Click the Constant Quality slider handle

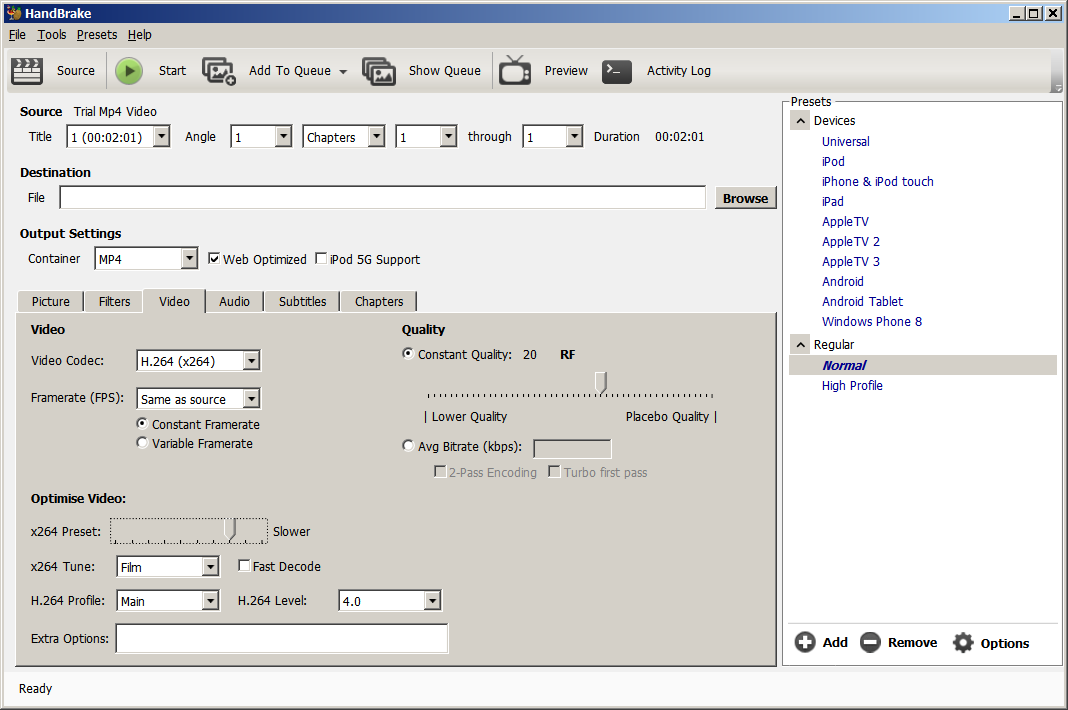click(601, 382)
